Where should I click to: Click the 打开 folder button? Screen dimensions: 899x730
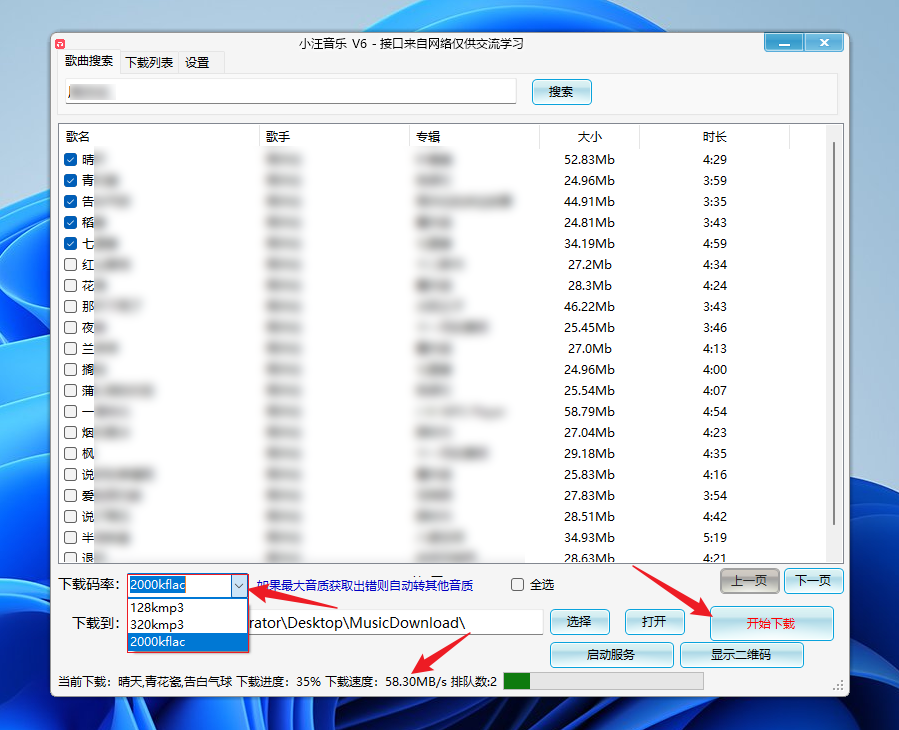pos(654,622)
